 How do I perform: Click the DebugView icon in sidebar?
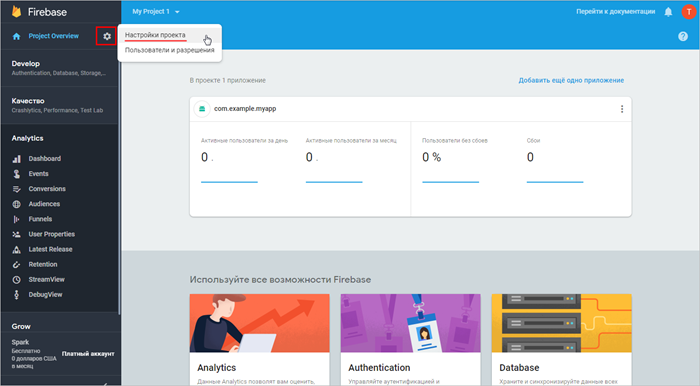pyautogui.click(x=17, y=295)
